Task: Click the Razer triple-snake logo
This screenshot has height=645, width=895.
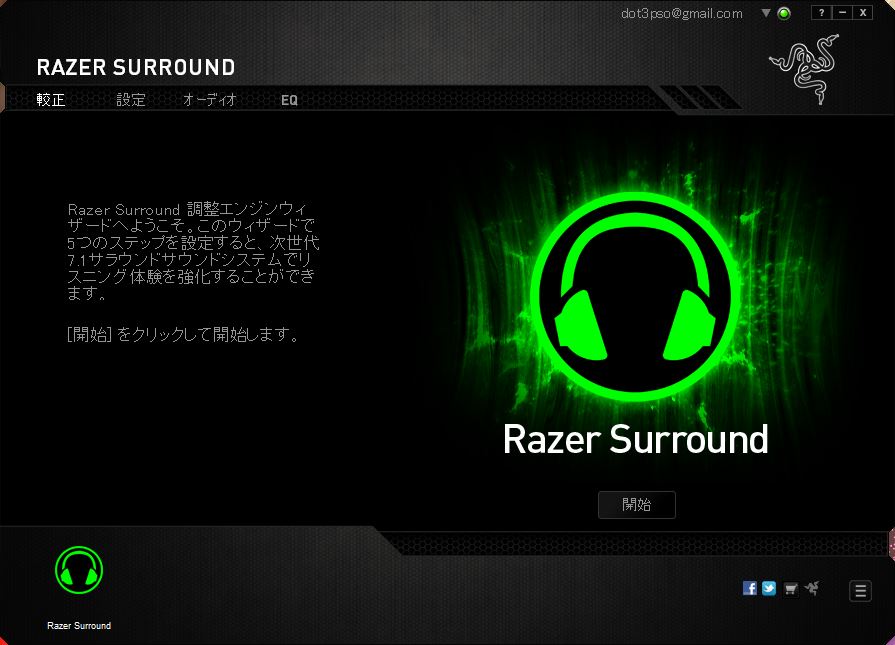Action: [x=805, y=69]
